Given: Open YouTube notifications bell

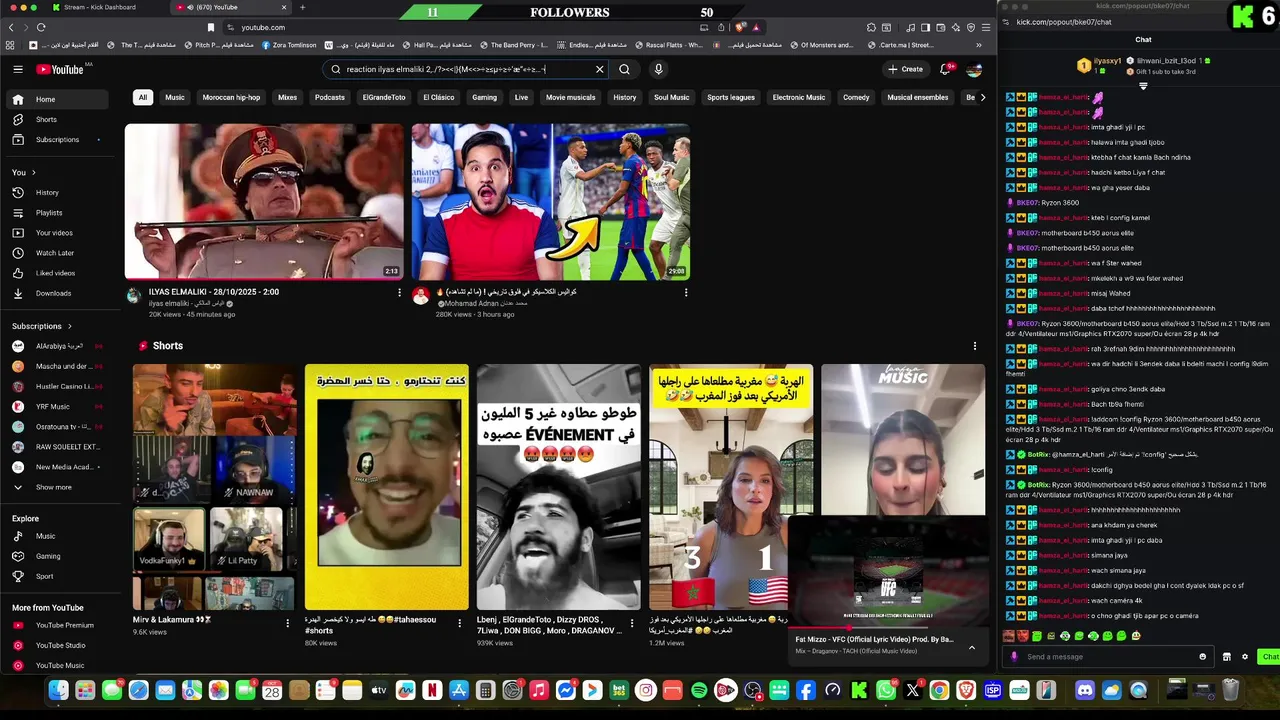Looking at the screenshot, I should point(945,69).
